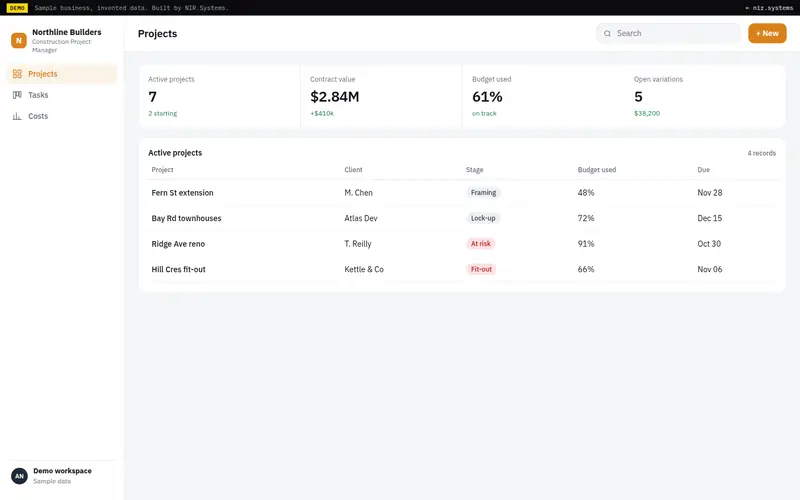Screen dimensions: 800x500
Task: Click the red Fit-out stage badge
Action: pos(481,269)
